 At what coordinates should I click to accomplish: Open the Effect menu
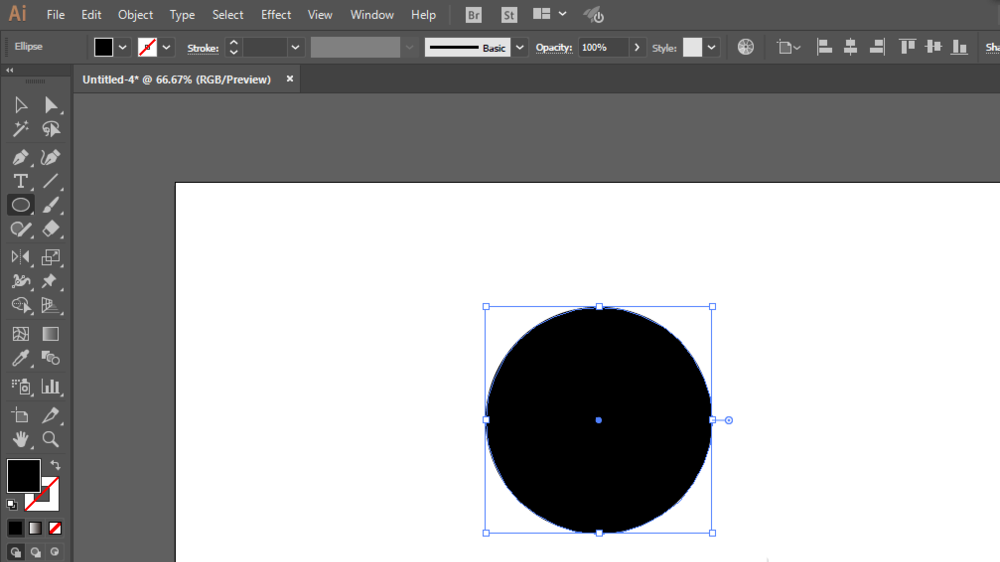[276, 15]
